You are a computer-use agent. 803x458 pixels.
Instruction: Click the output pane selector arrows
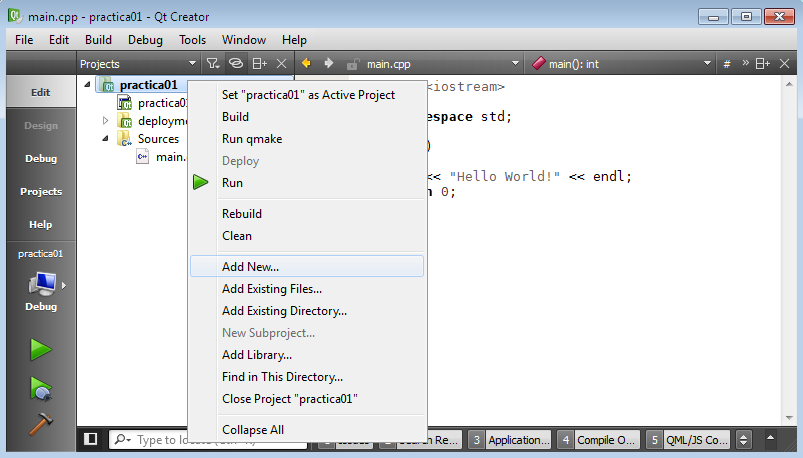click(743, 440)
